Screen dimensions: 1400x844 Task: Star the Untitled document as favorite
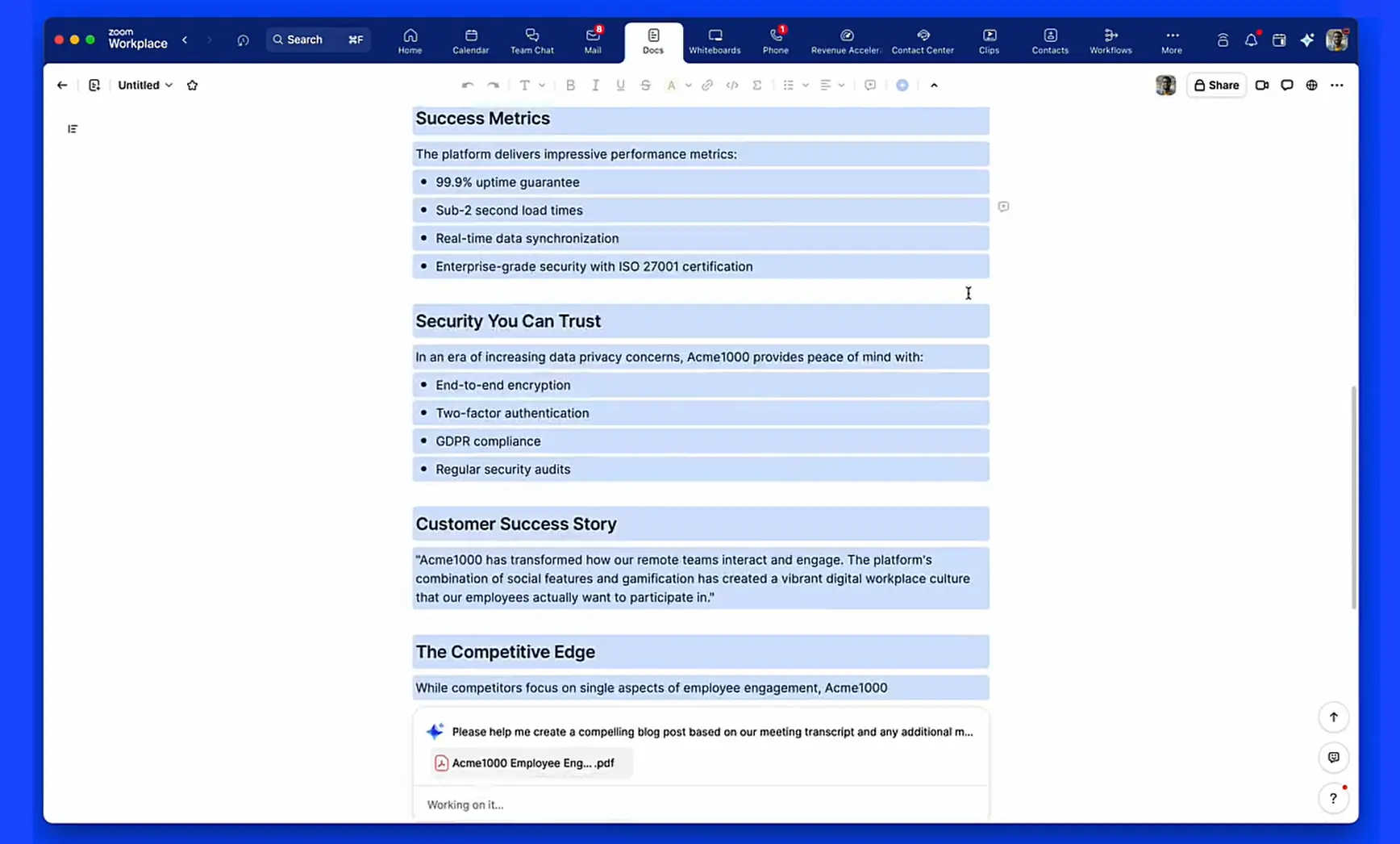pyautogui.click(x=192, y=85)
